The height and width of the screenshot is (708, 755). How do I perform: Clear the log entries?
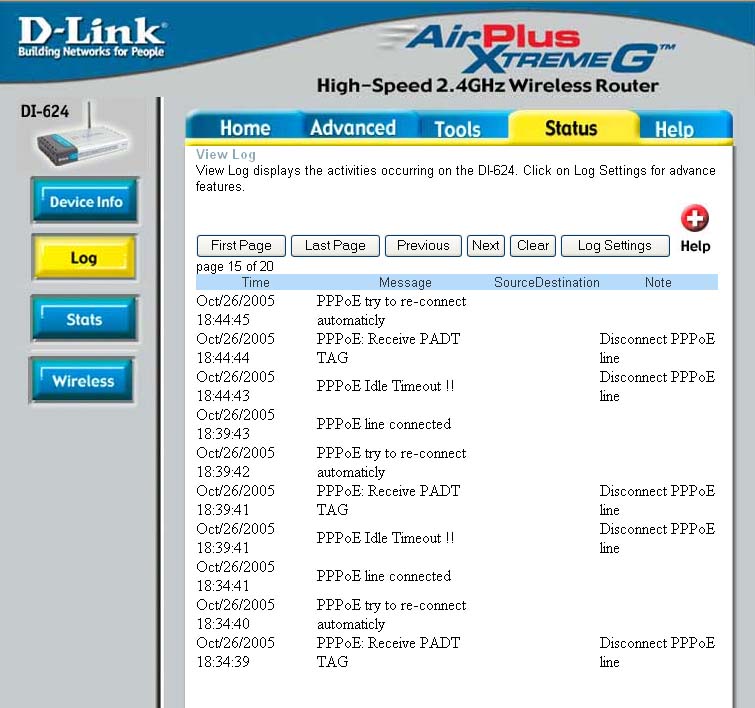533,246
